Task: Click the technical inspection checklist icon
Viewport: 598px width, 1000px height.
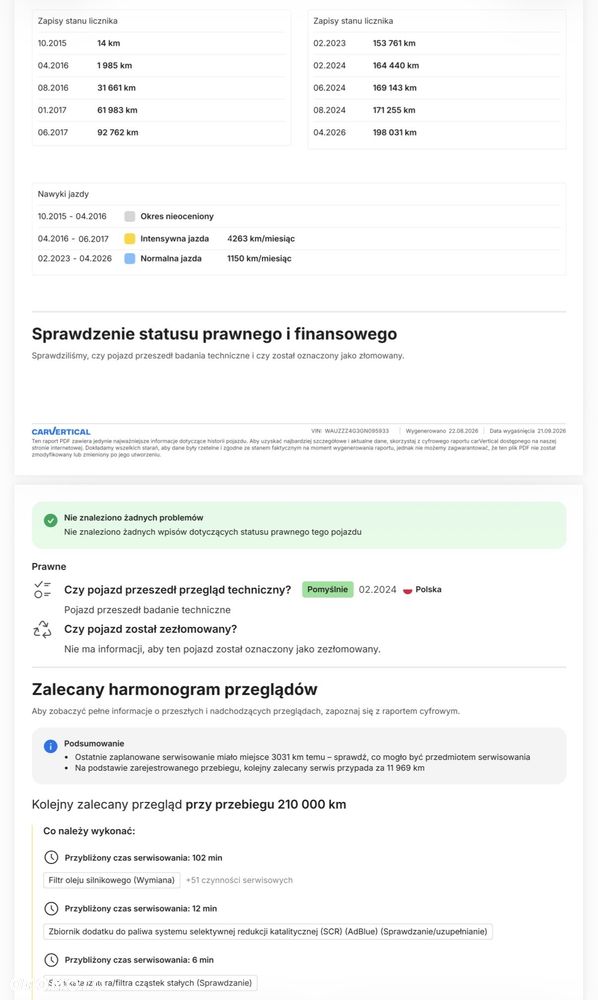Action: click(42, 590)
